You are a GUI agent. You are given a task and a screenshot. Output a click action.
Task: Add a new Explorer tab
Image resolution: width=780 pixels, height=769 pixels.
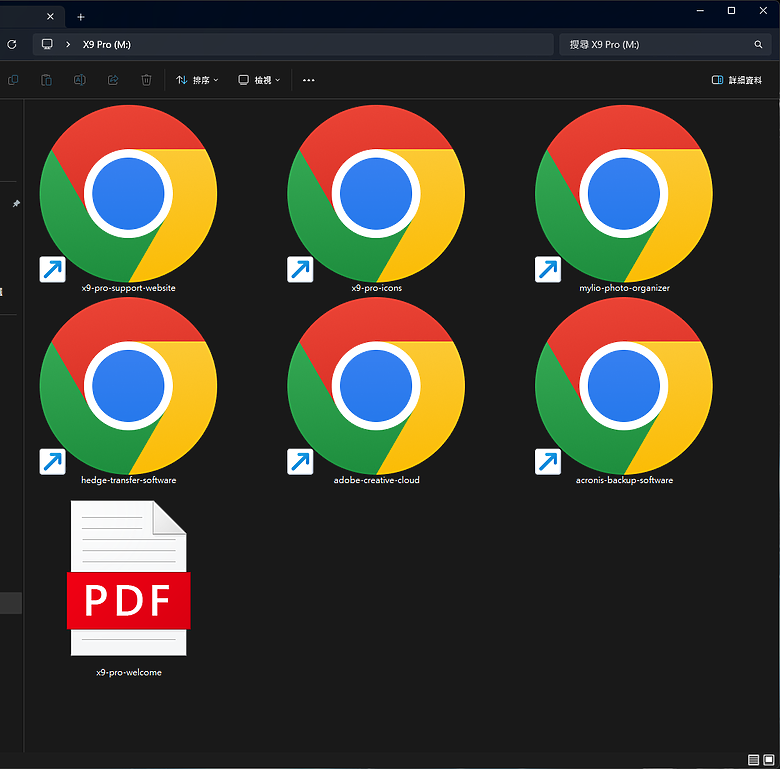pyautogui.click(x=81, y=17)
